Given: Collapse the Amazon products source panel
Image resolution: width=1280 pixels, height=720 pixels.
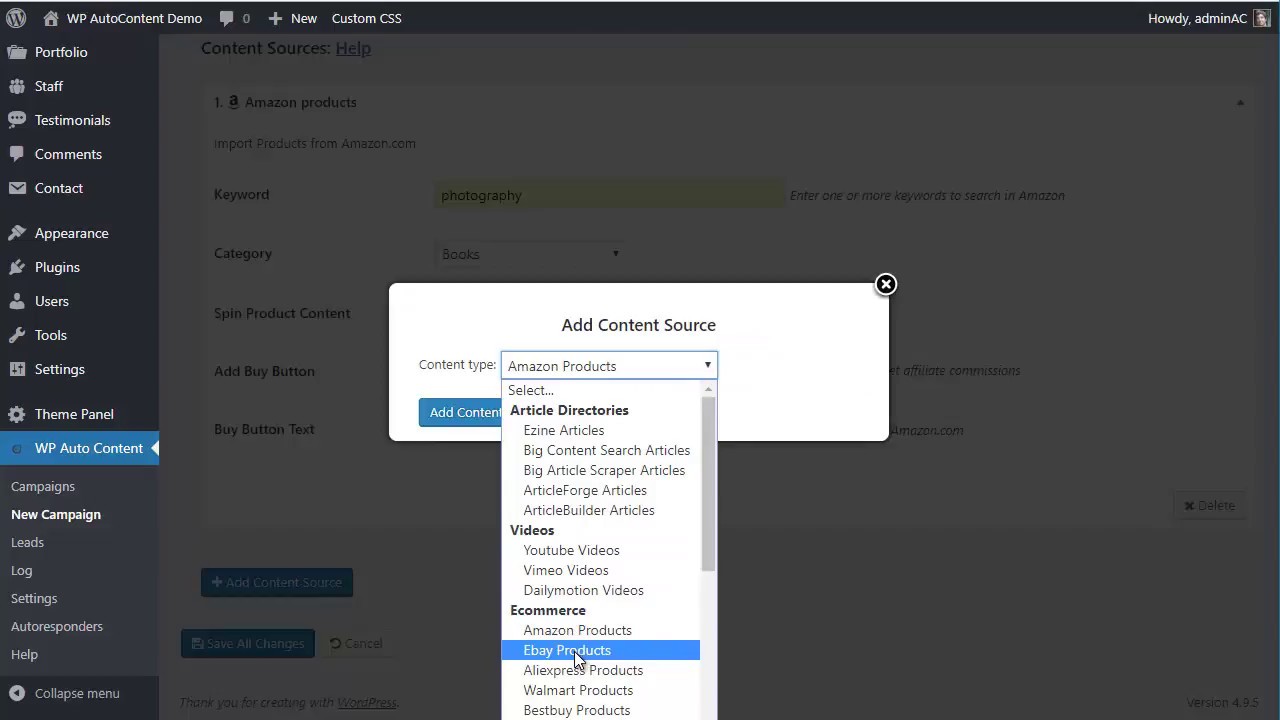Looking at the screenshot, I should (1240, 102).
